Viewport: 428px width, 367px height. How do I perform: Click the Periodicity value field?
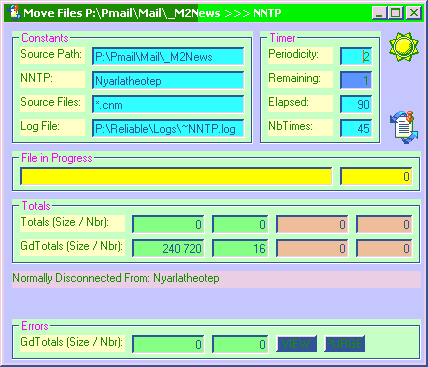tap(356, 56)
